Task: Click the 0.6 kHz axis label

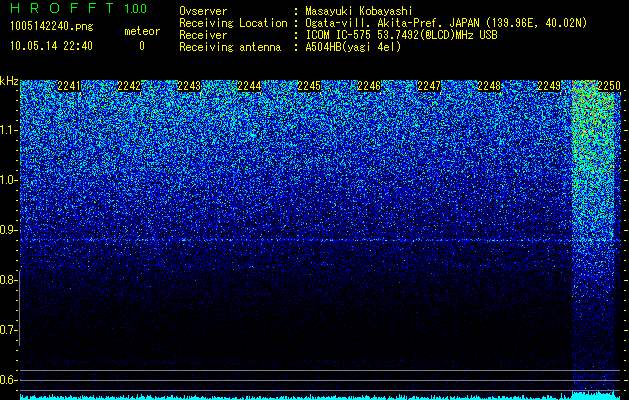Action: pyautogui.click(x=7, y=380)
